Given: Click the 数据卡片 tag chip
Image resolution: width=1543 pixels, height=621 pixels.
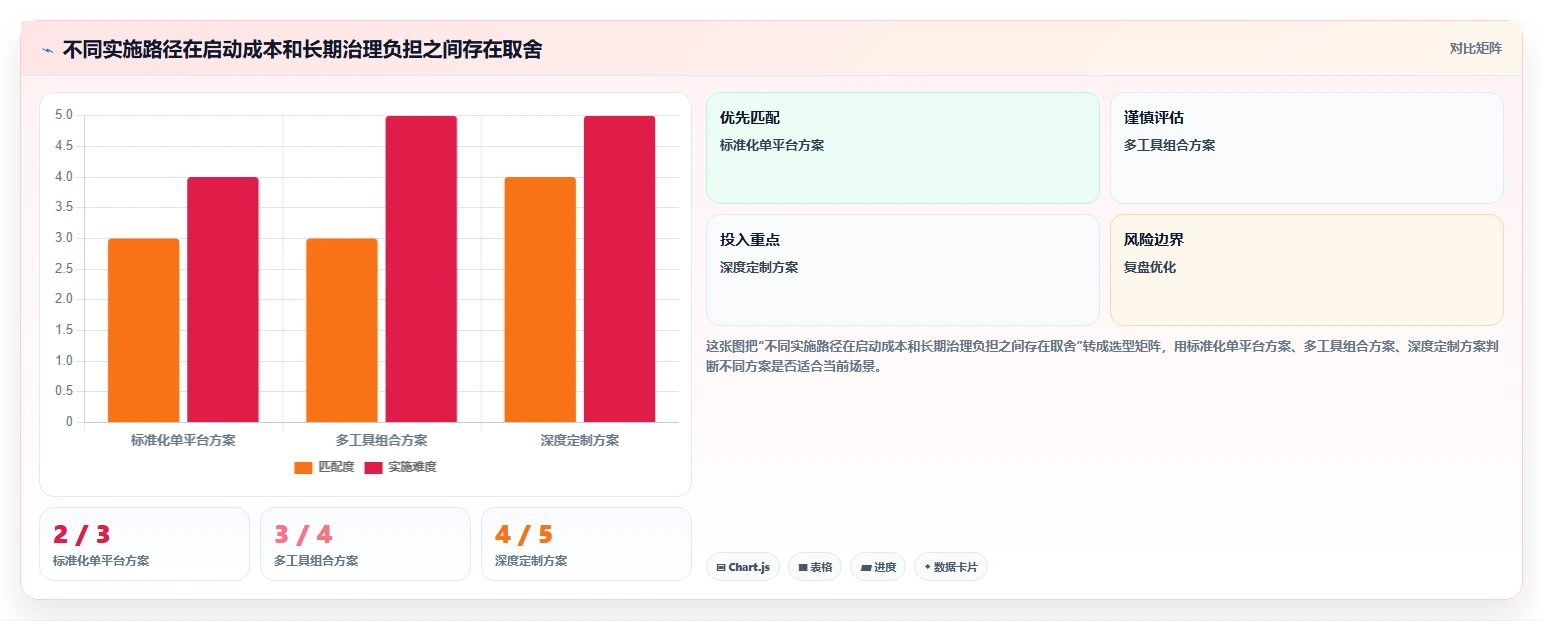Looking at the screenshot, I should pos(951,567).
